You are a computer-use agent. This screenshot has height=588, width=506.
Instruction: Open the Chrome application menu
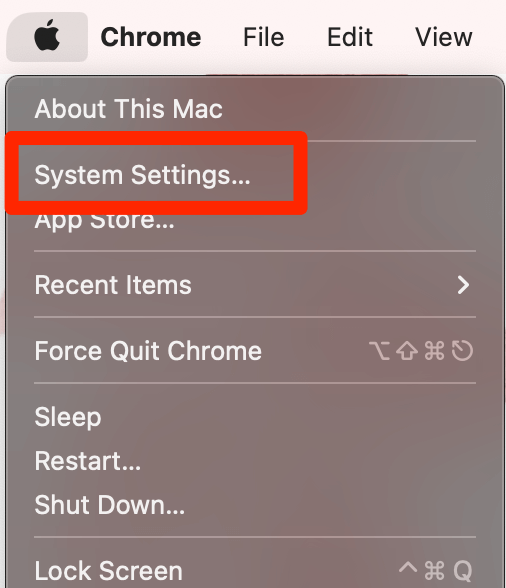pos(151,37)
